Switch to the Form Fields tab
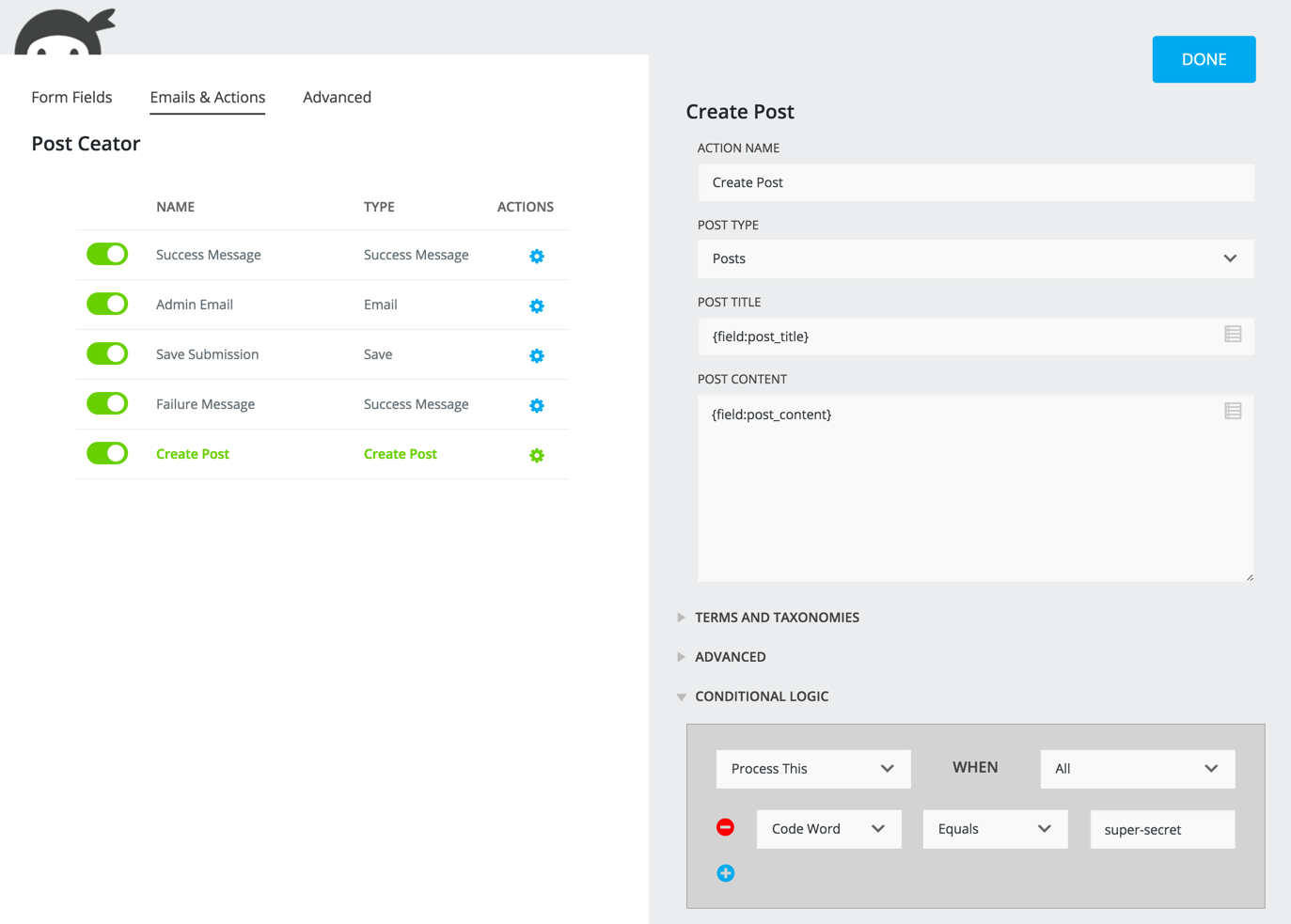1291x924 pixels. 71,97
